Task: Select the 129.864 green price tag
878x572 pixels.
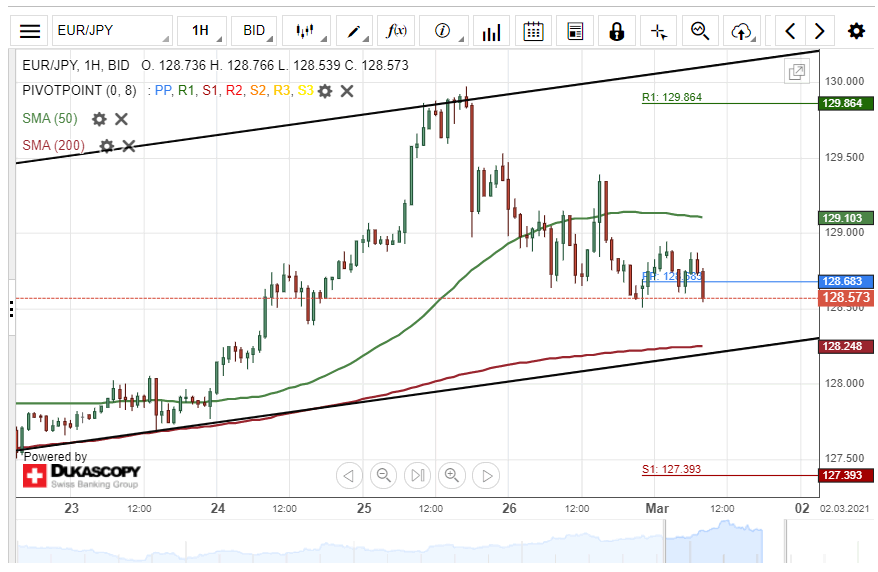Action: 846,103
